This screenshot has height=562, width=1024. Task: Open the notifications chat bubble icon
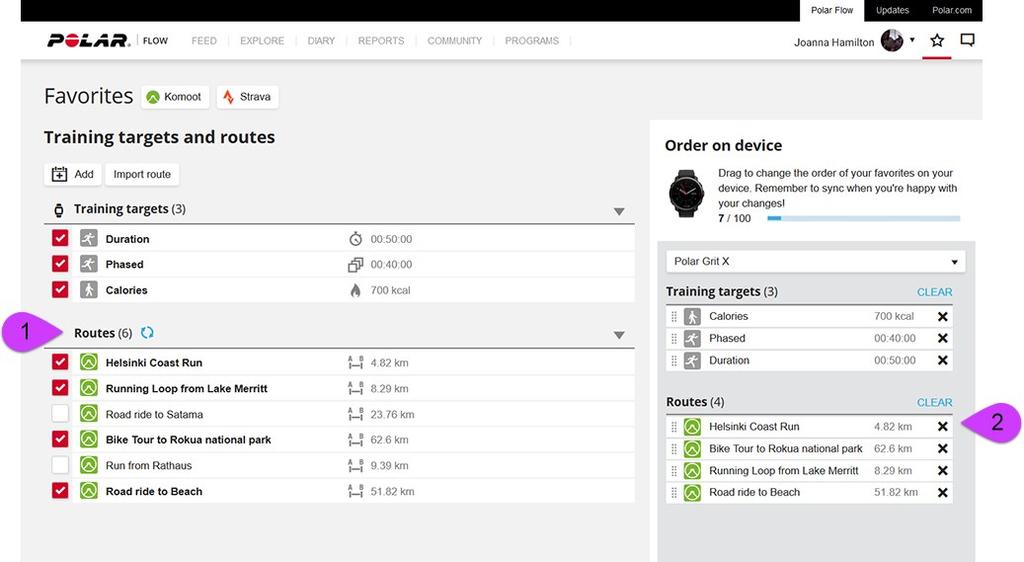tap(967, 40)
